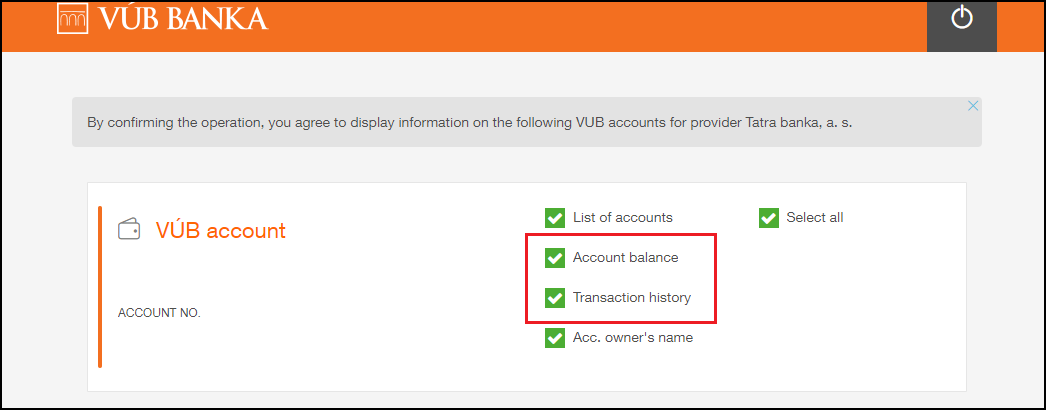Click the 'Select all' label text

(815, 217)
